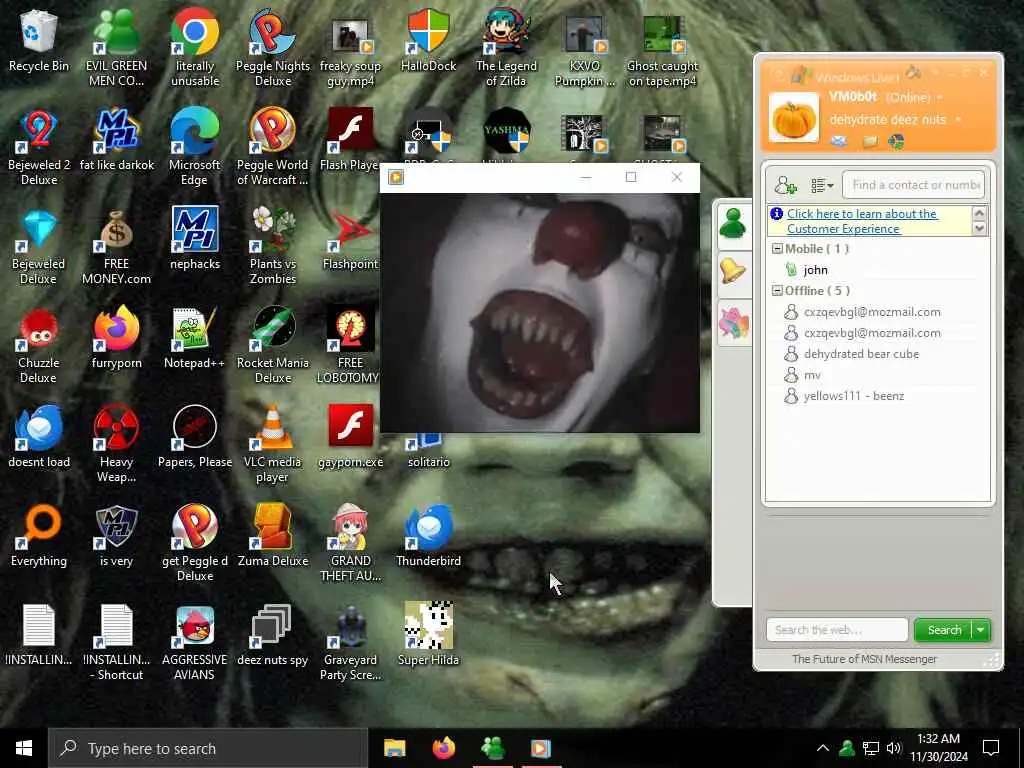Viewport: 1024px width, 768px height.
Task: Collapse the Offline contact group
Action: pos(777,291)
